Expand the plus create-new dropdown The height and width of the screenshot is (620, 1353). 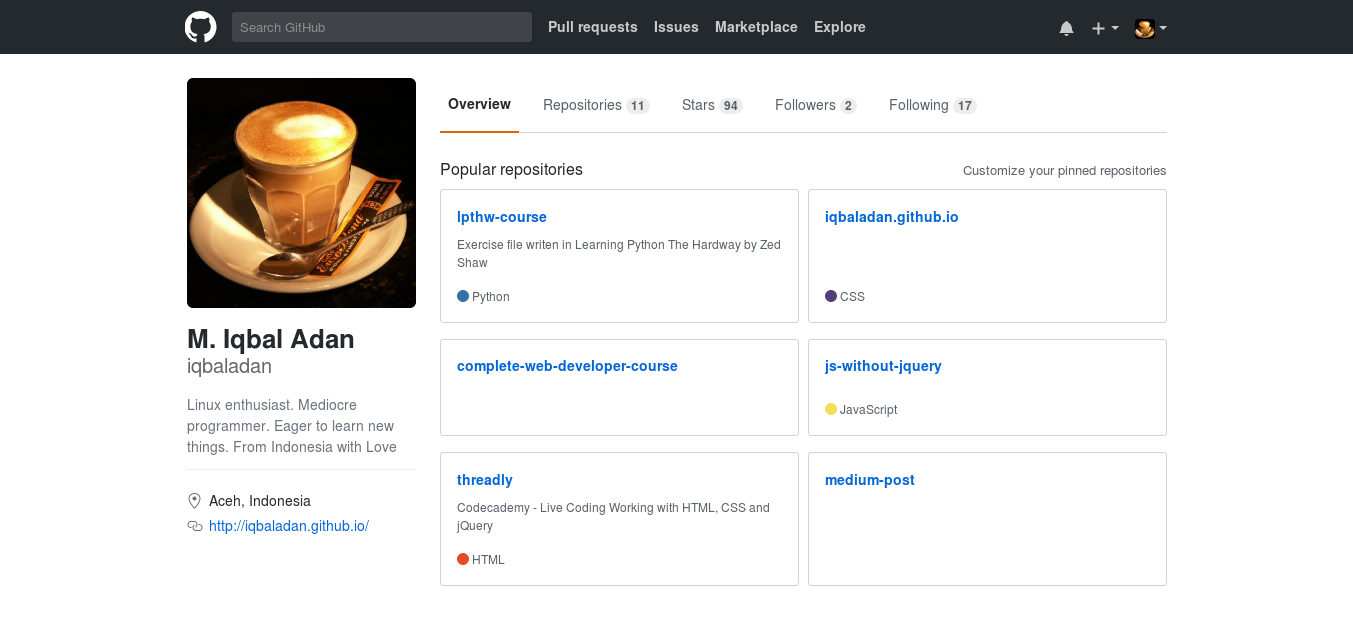click(x=1105, y=28)
